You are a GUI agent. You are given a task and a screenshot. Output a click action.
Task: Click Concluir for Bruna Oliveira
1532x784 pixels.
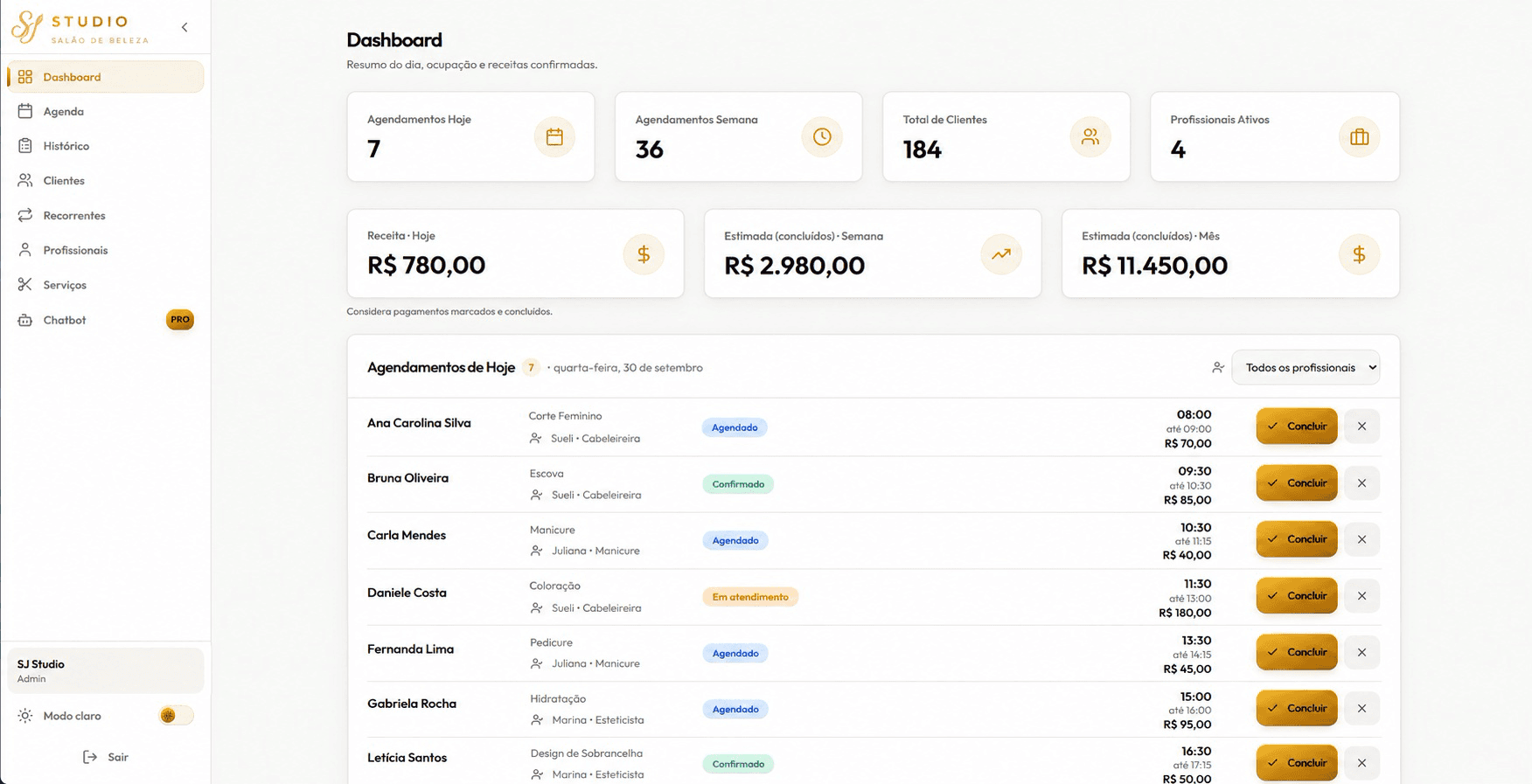point(1297,483)
